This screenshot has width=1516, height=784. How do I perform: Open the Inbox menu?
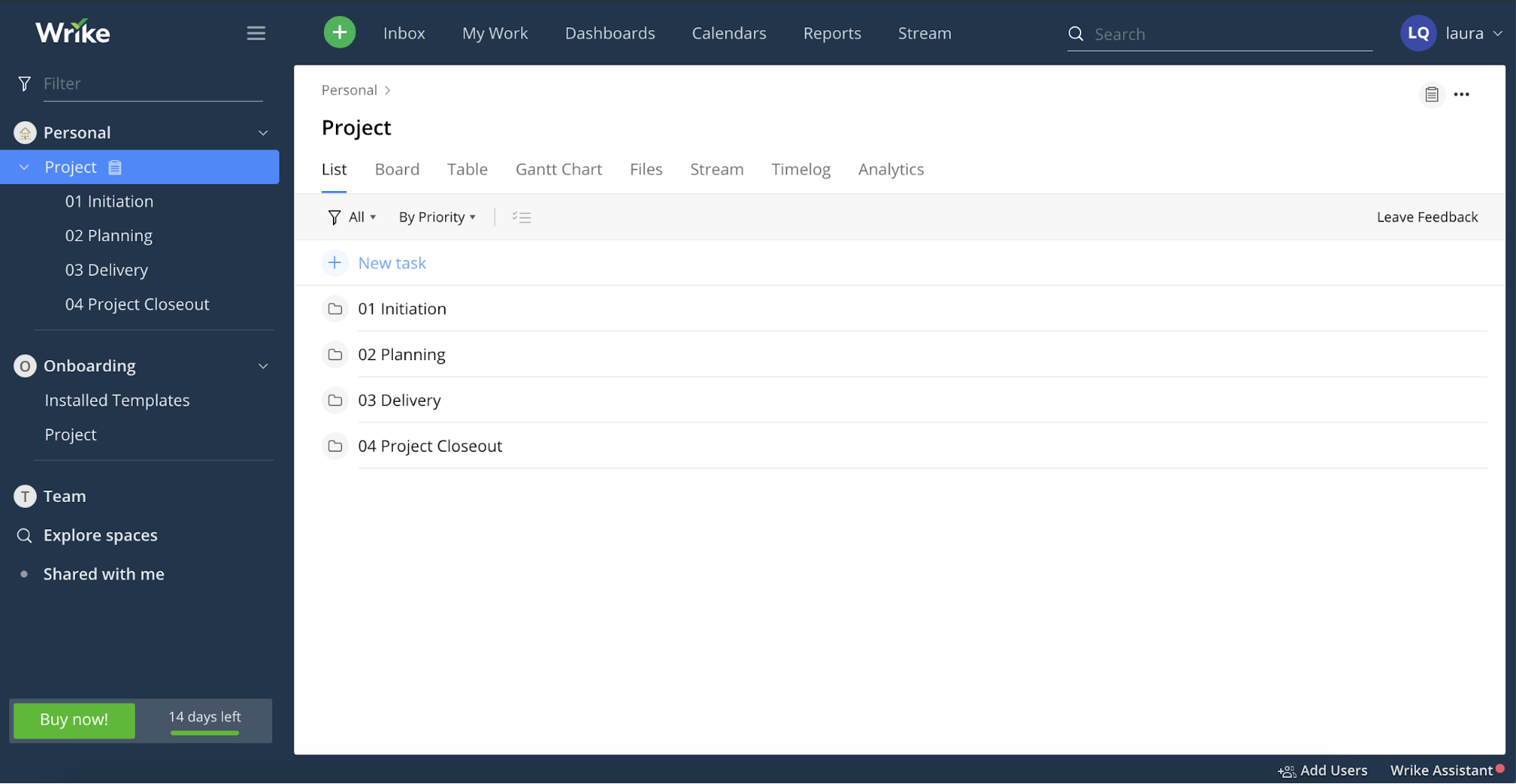point(404,33)
